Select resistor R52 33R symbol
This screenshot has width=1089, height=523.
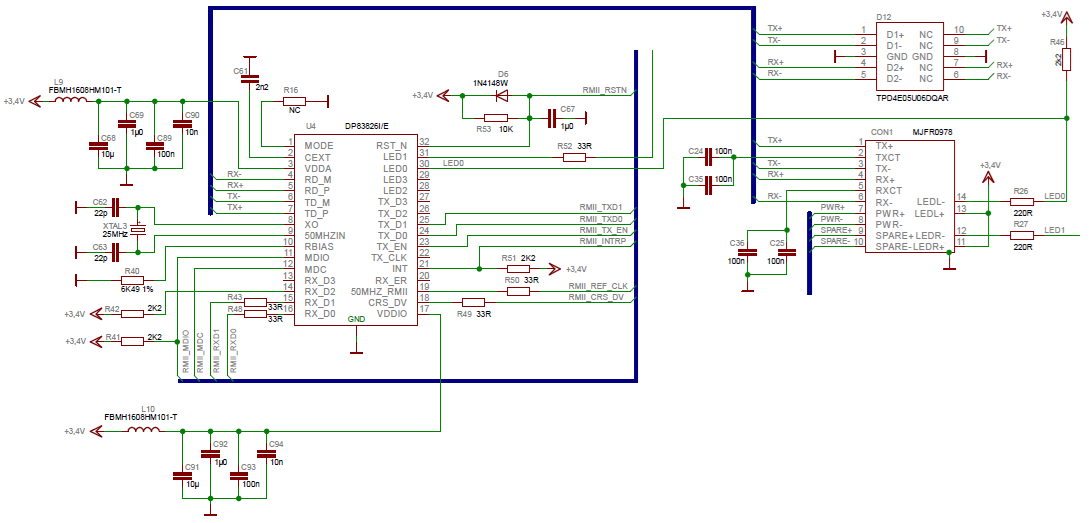(x=574, y=158)
